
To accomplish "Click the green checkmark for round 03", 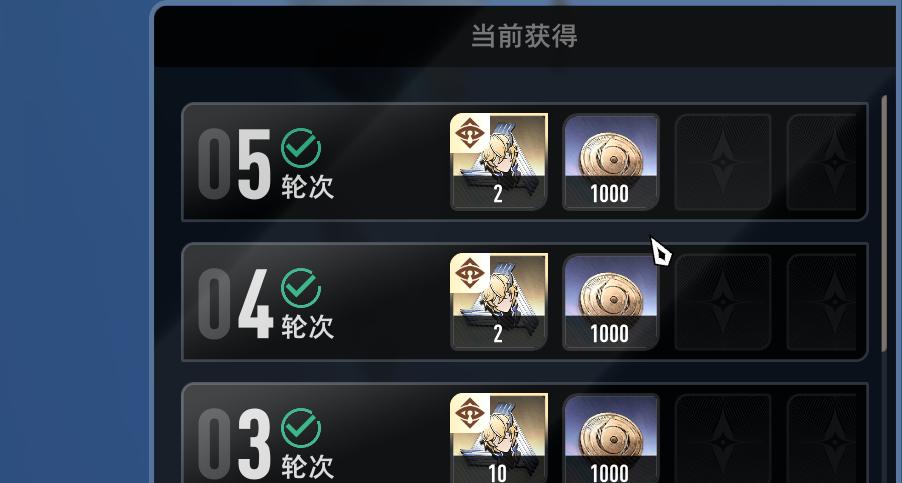I will click(301, 428).
